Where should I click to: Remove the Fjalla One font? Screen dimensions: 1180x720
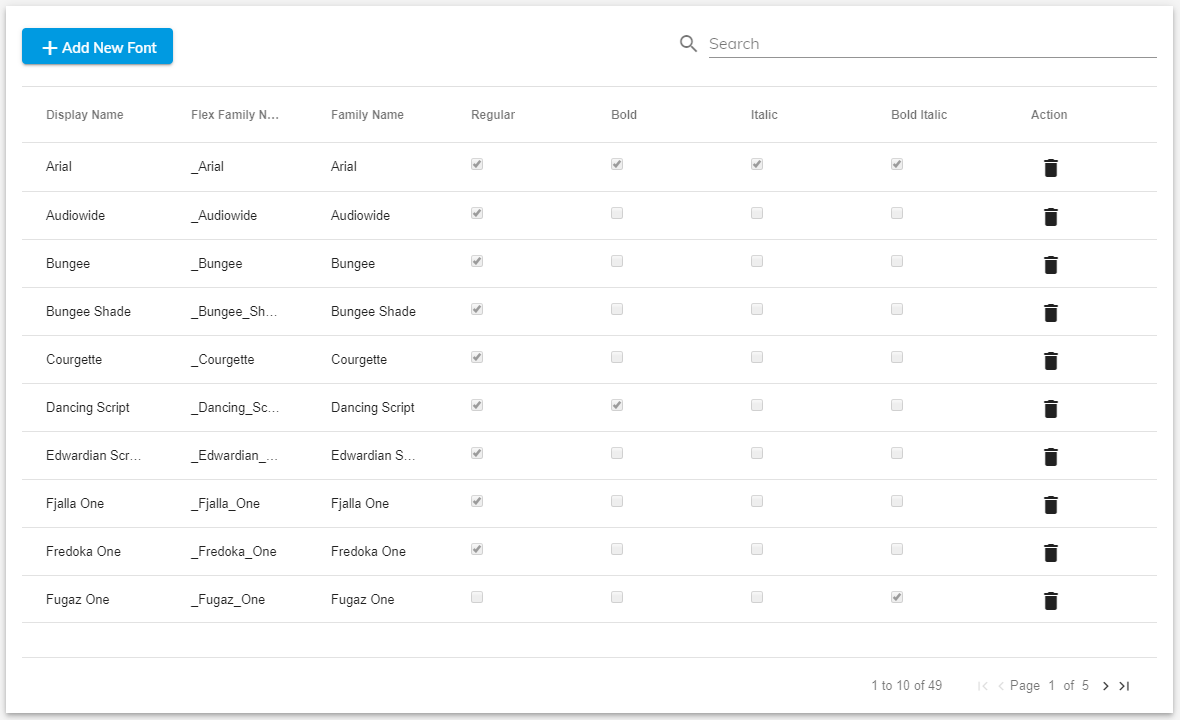point(1051,505)
